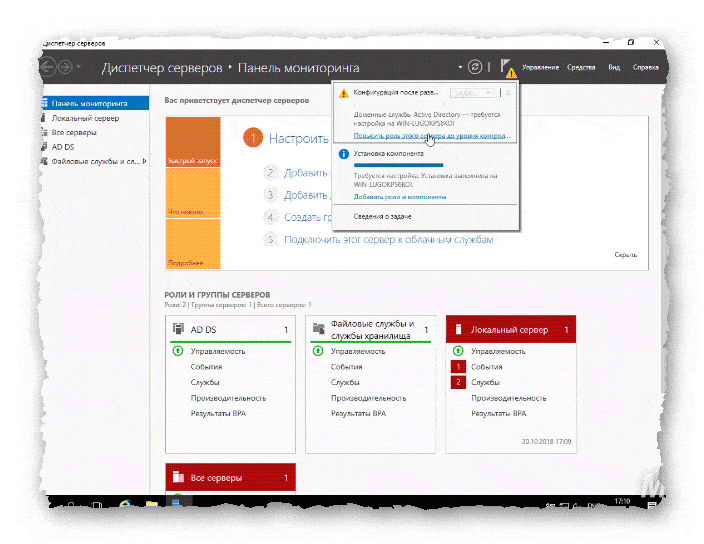
Task: Open Все серверы red tile header
Action: pyautogui.click(x=231, y=478)
